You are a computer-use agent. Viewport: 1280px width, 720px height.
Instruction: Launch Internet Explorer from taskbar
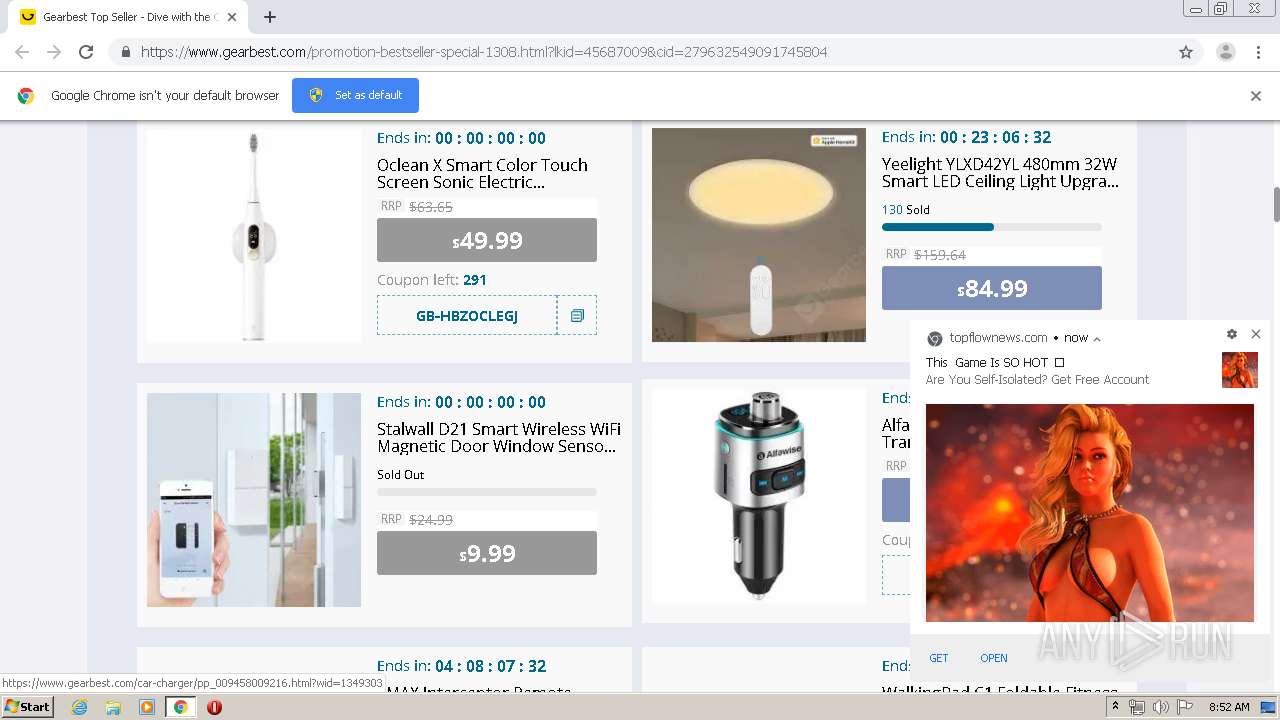pyautogui.click(x=79, y=707)
